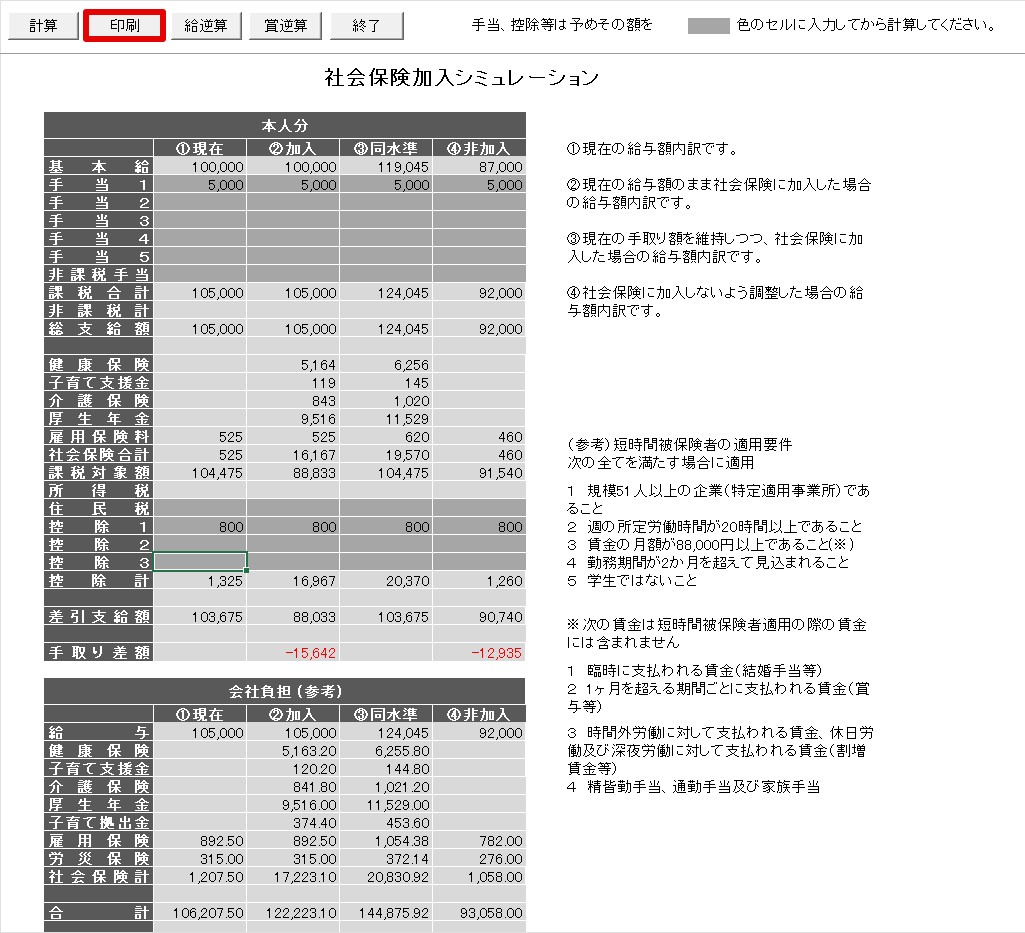Select the 住民税 cell under ③同水準

(386, 509)
